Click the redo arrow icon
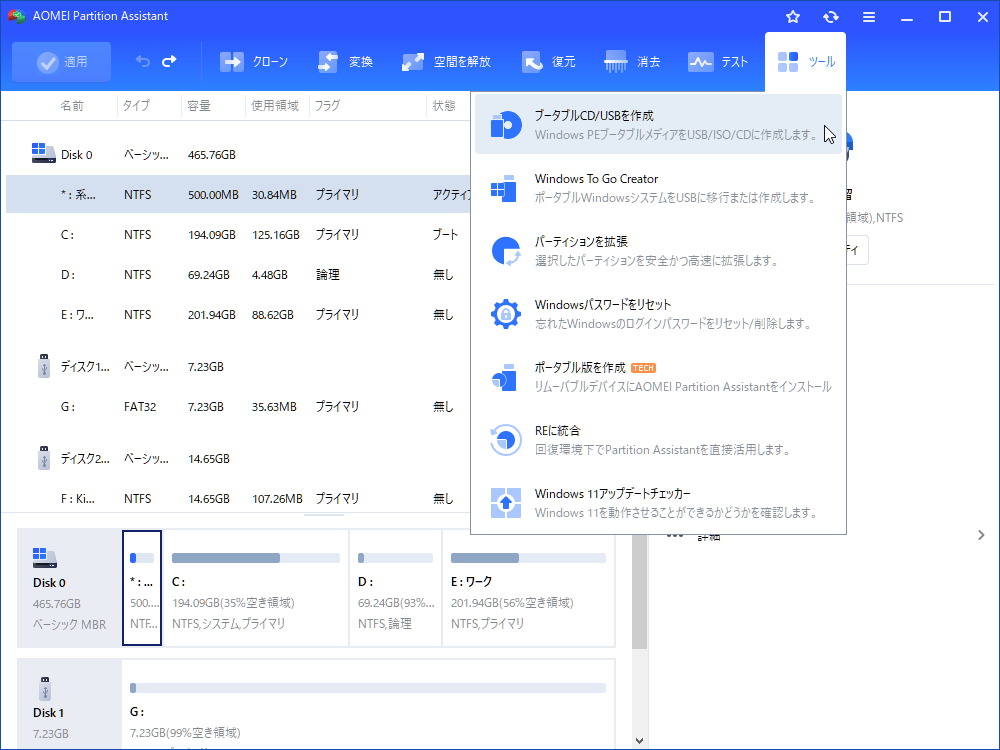Viewport: 1000px width, 750px height. tap(169, 62)
